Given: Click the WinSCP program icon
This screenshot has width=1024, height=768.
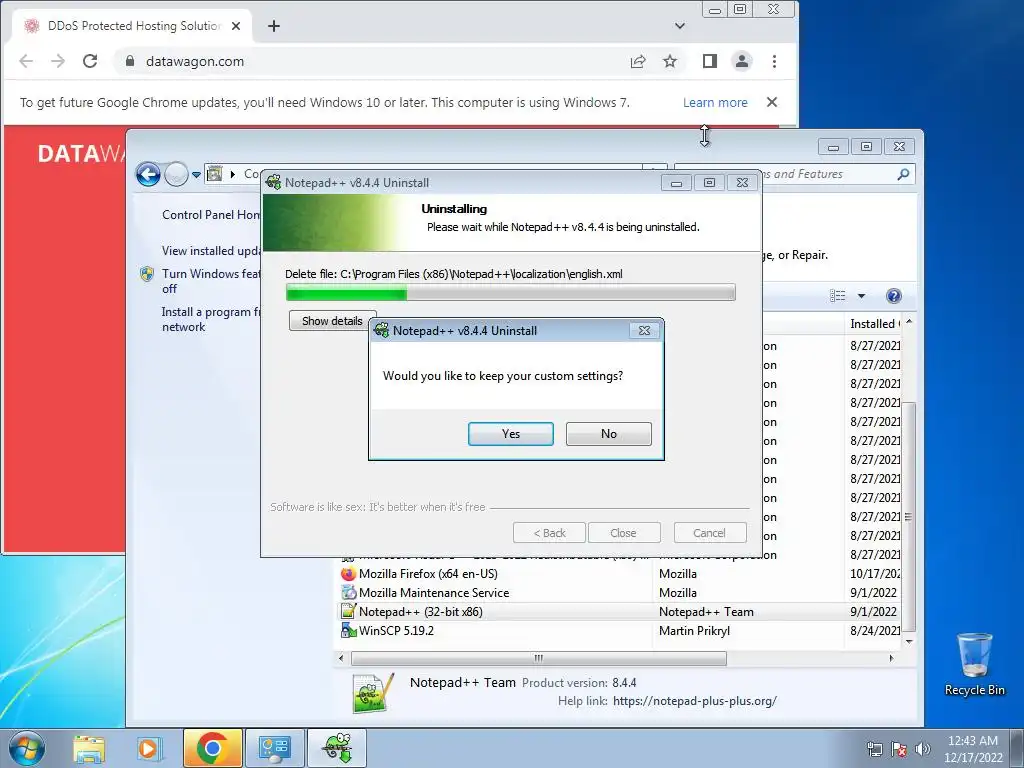Looking at the screenshot, I should (x=349, y=631).
